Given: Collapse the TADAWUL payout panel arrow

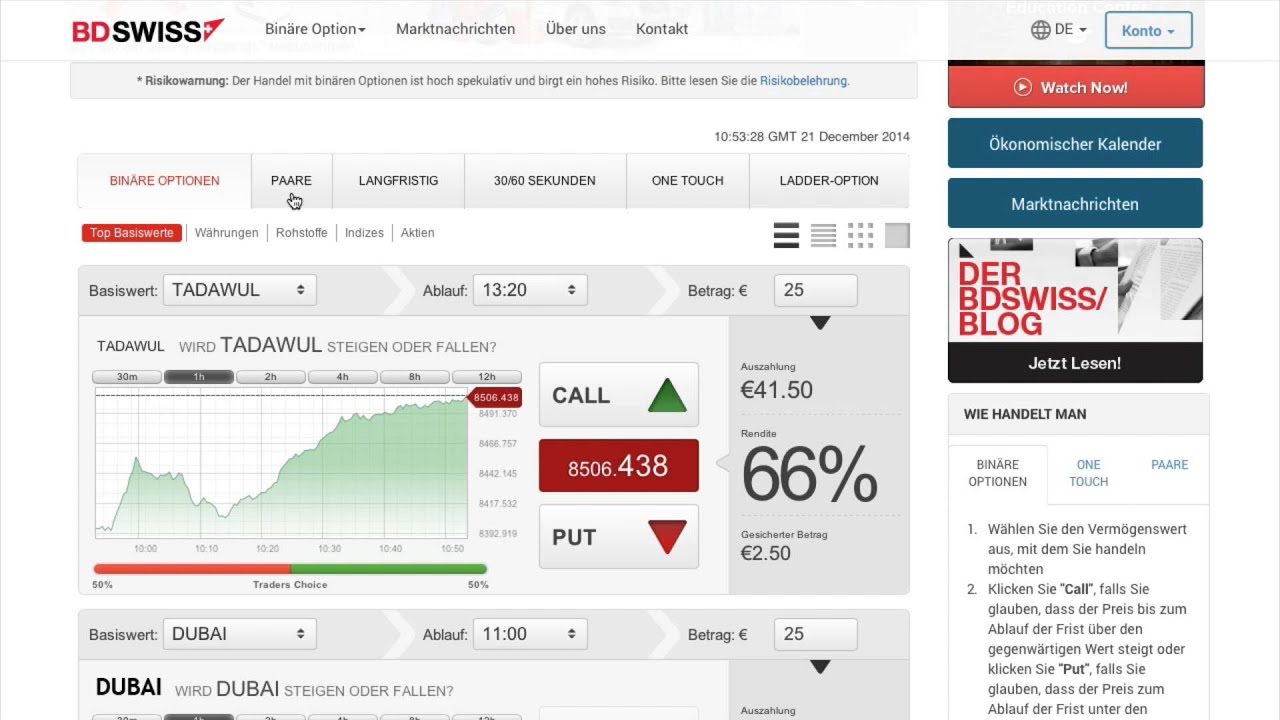Looking at the screenshot, I should point(820,323).
